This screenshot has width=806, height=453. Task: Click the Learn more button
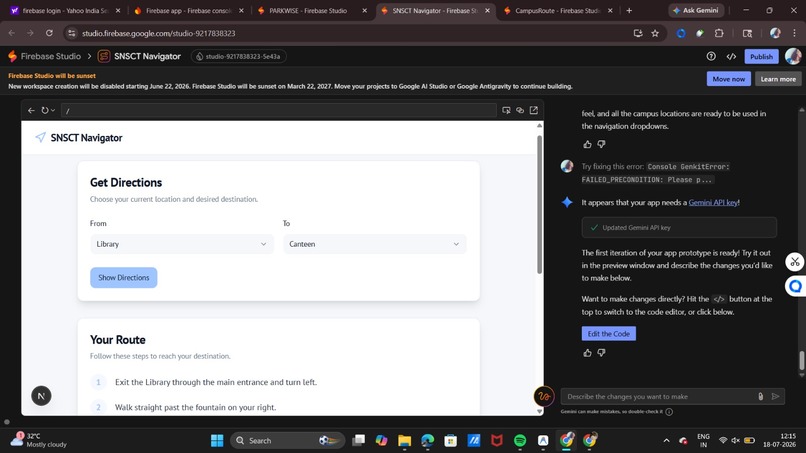pos(778,79)
